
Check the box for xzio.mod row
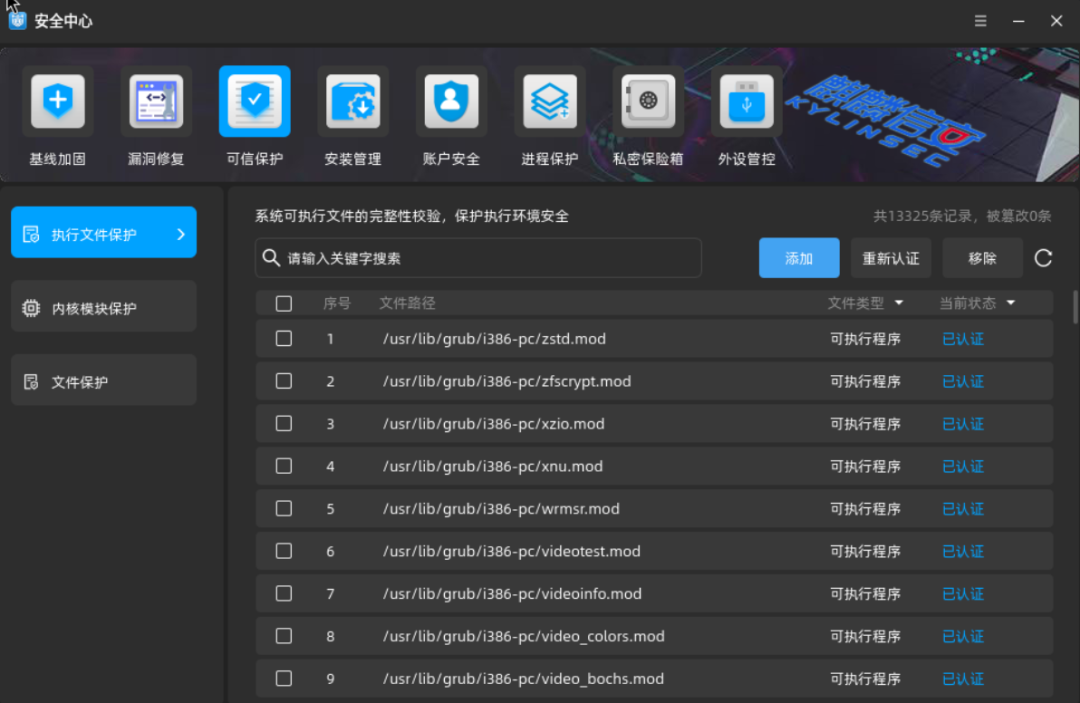pos(284,423)
